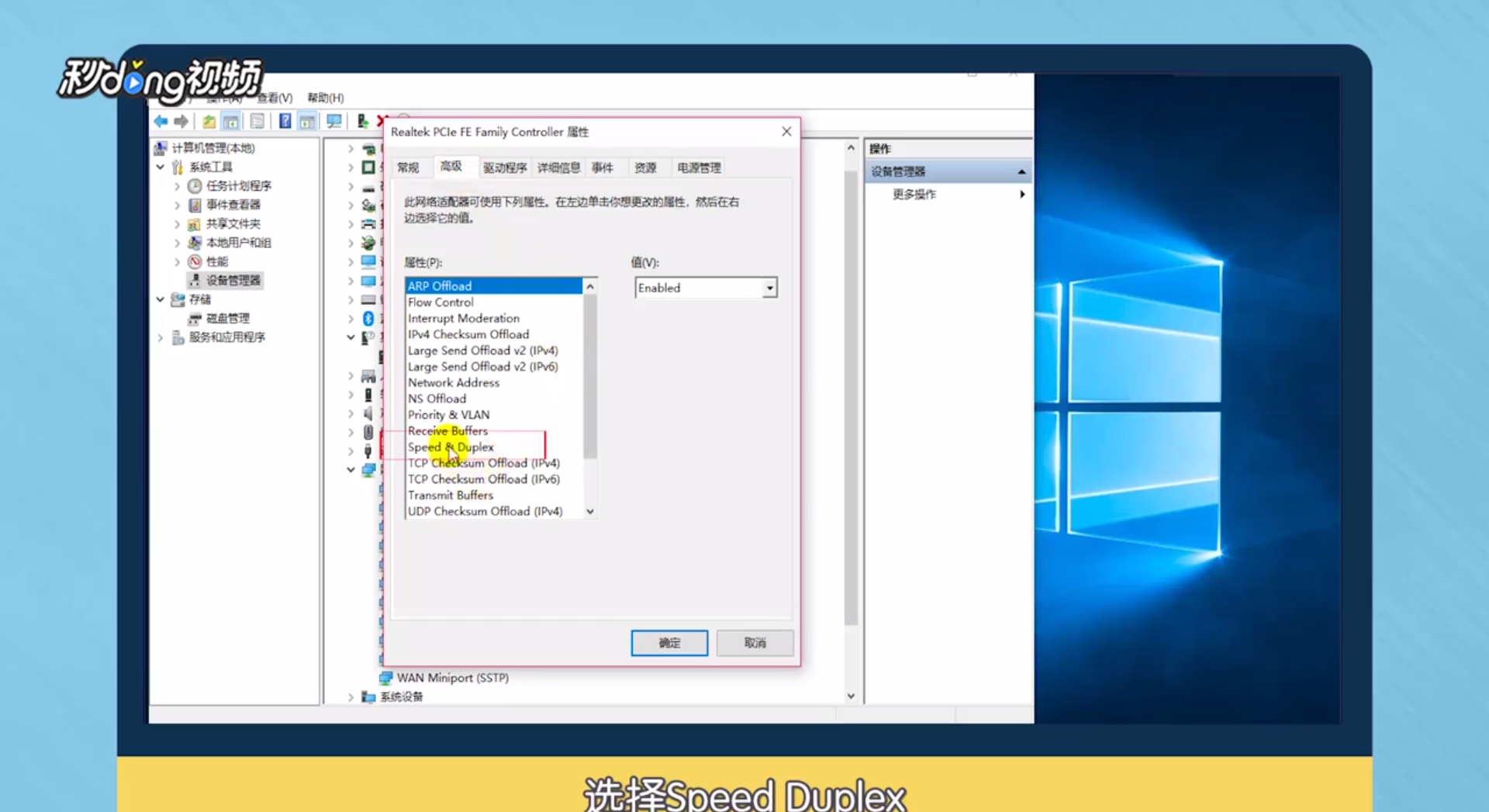Screen dimensions: 1489x812
Task: Click the device list scroll down arrow
Action: click(x=851, y=696)
